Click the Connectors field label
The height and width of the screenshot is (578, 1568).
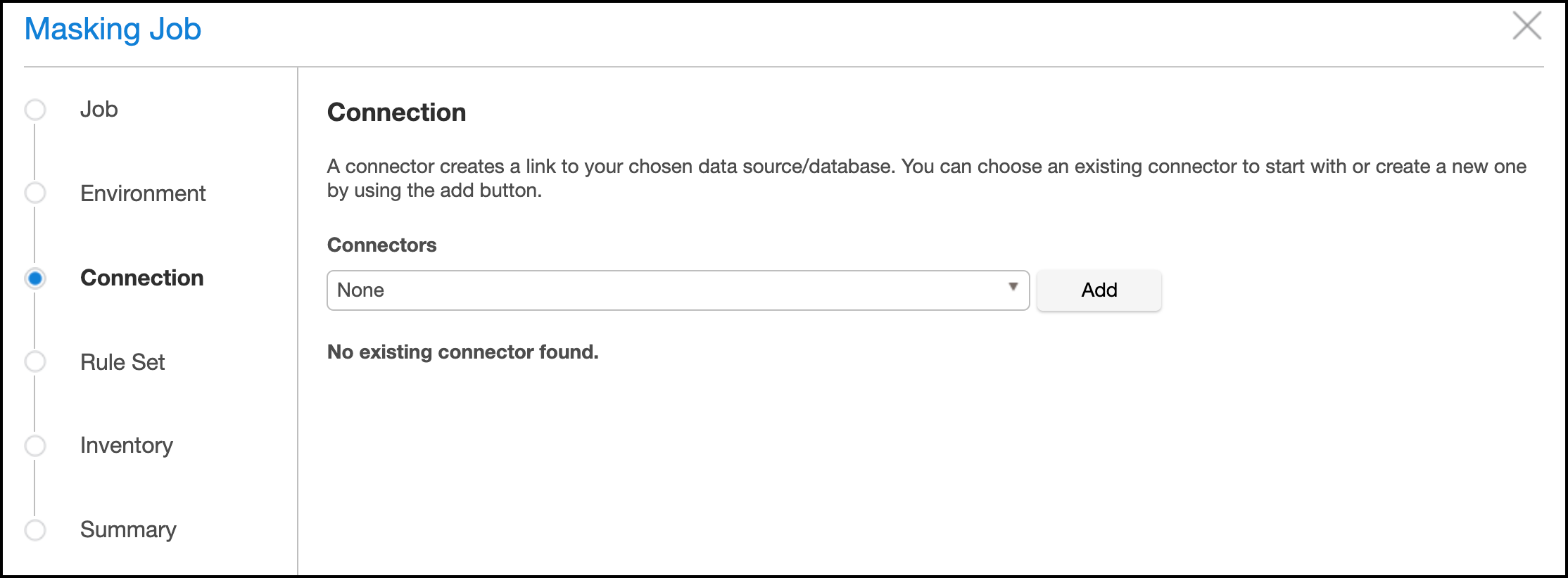pyautogui.click(x=381, y=245)
